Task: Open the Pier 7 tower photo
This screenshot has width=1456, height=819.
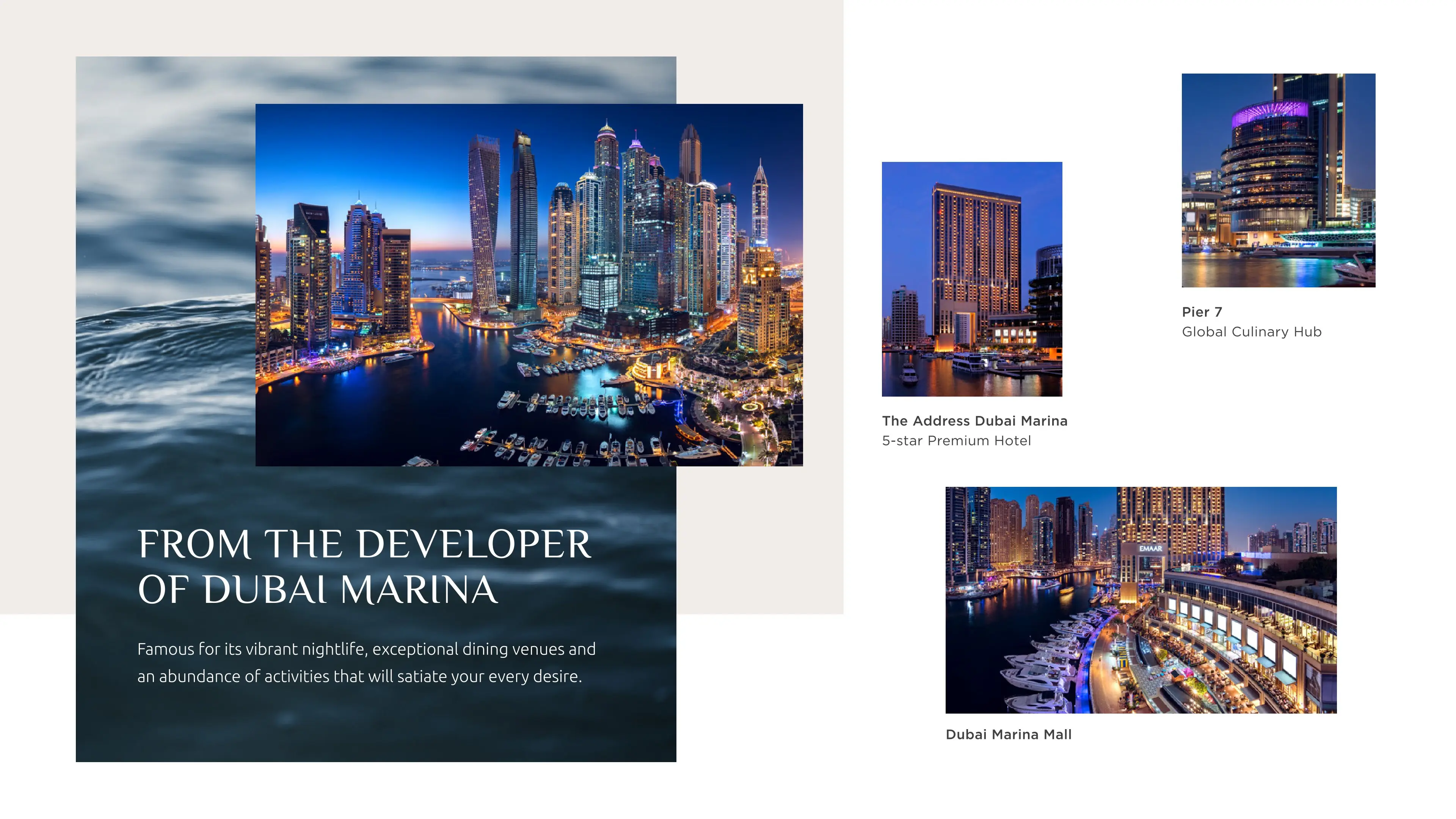Action: point(1279,180)
